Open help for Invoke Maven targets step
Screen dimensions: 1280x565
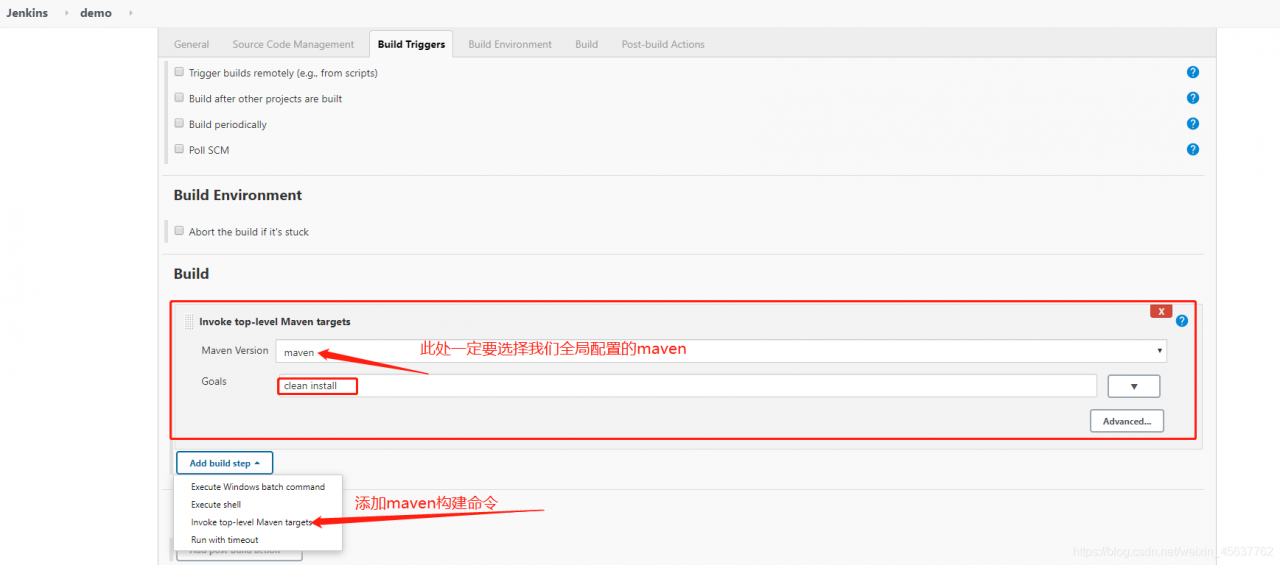tap(1182, 321)
